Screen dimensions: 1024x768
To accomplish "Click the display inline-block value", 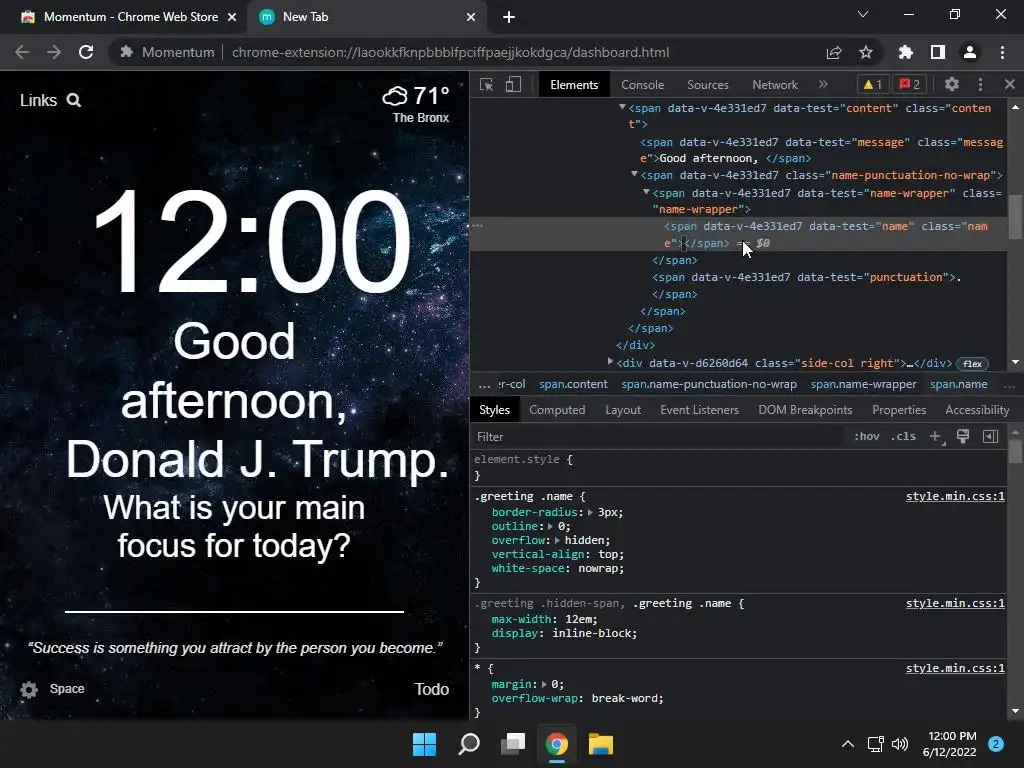I will 594,633.
